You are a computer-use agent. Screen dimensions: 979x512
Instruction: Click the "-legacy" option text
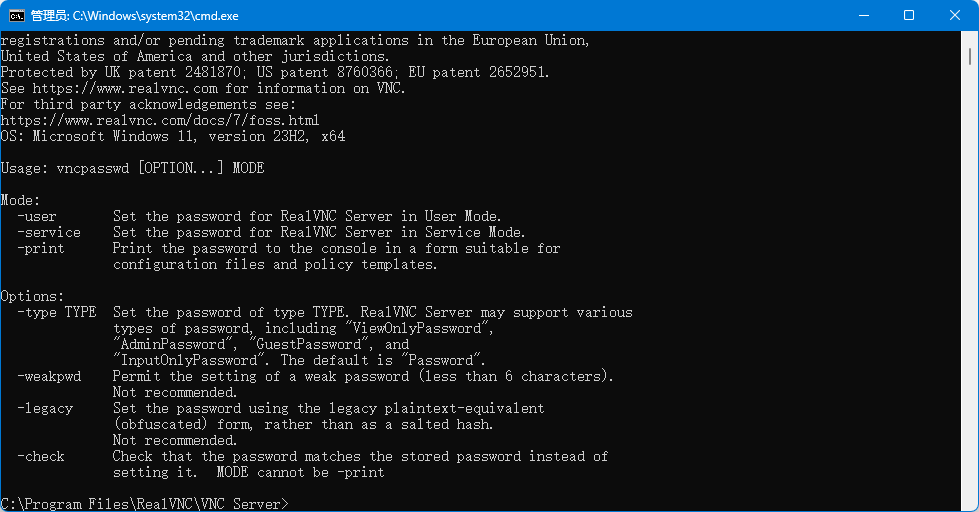coord(45,408)
